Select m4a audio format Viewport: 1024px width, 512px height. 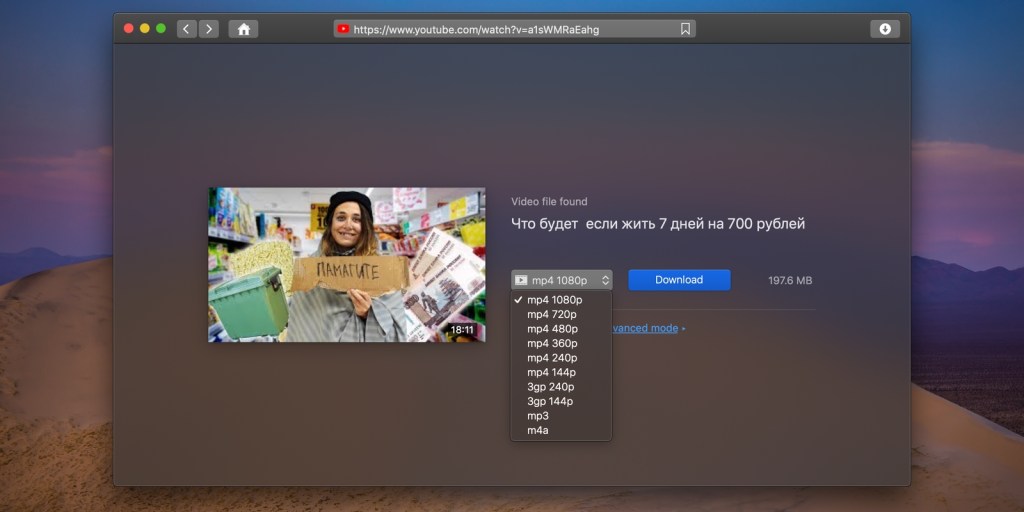[x=538, y=430]
